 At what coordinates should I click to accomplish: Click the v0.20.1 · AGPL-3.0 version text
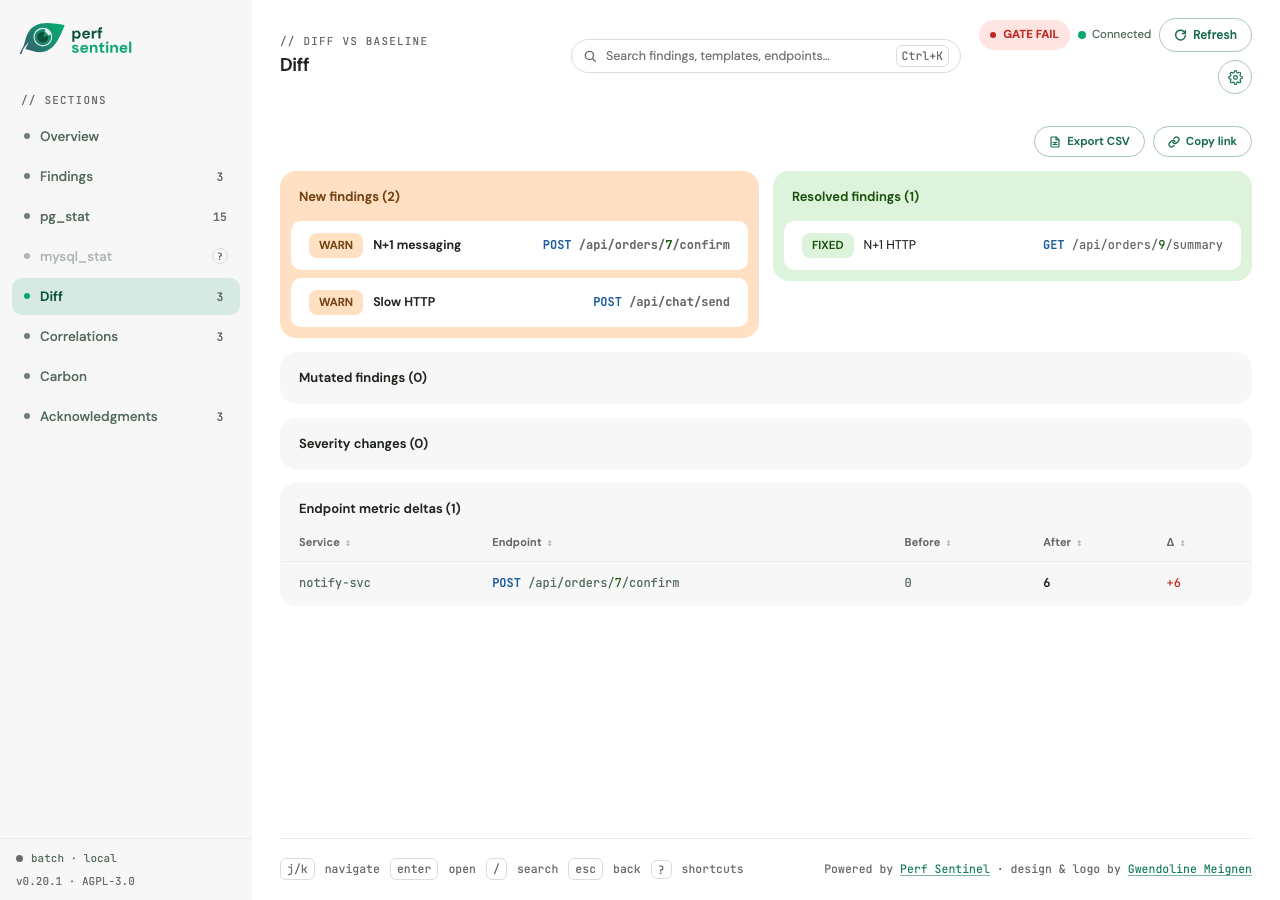(75, 882)
